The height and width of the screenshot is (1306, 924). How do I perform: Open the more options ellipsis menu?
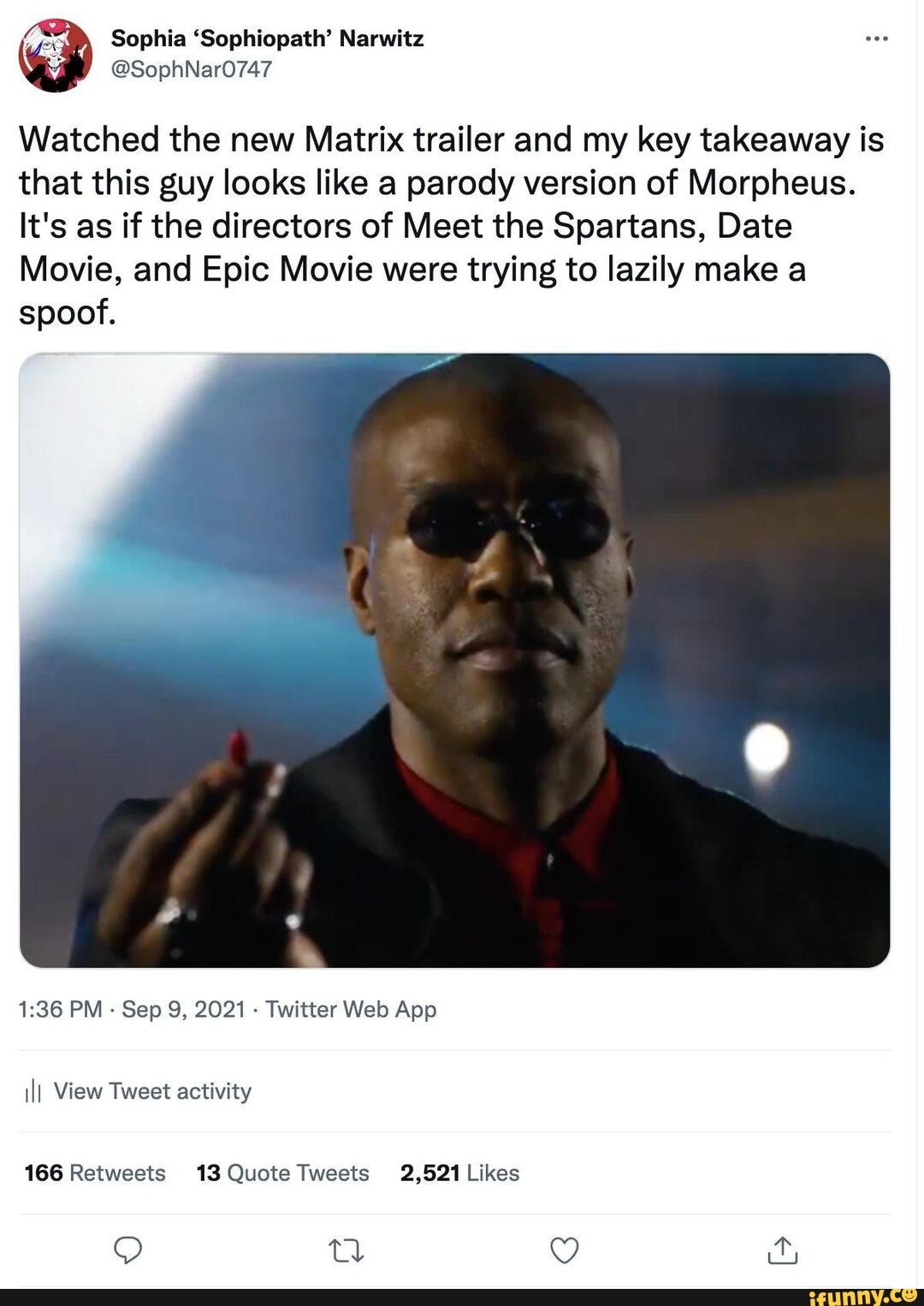point(876,39)
